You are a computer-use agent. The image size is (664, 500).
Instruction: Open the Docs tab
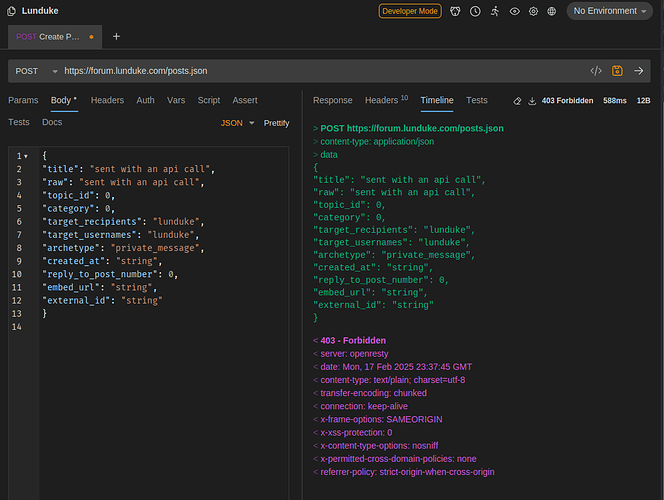[x=52, y=122]
